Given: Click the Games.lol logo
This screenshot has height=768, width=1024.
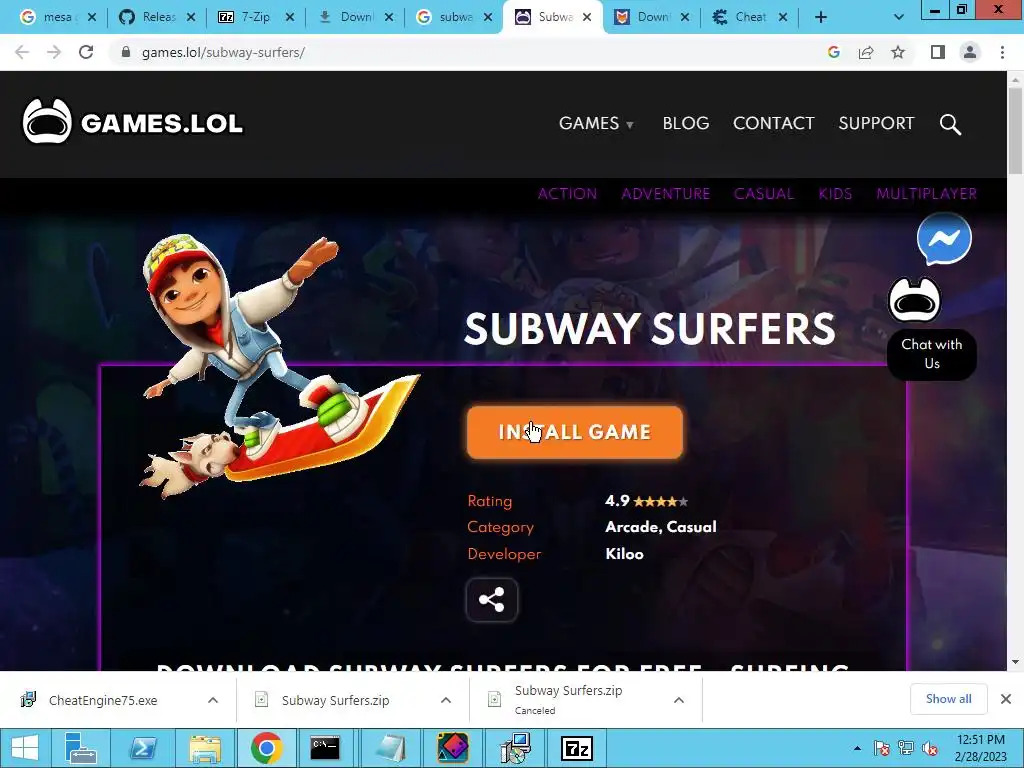Looking at the screenshot, I should click(133, 122).
